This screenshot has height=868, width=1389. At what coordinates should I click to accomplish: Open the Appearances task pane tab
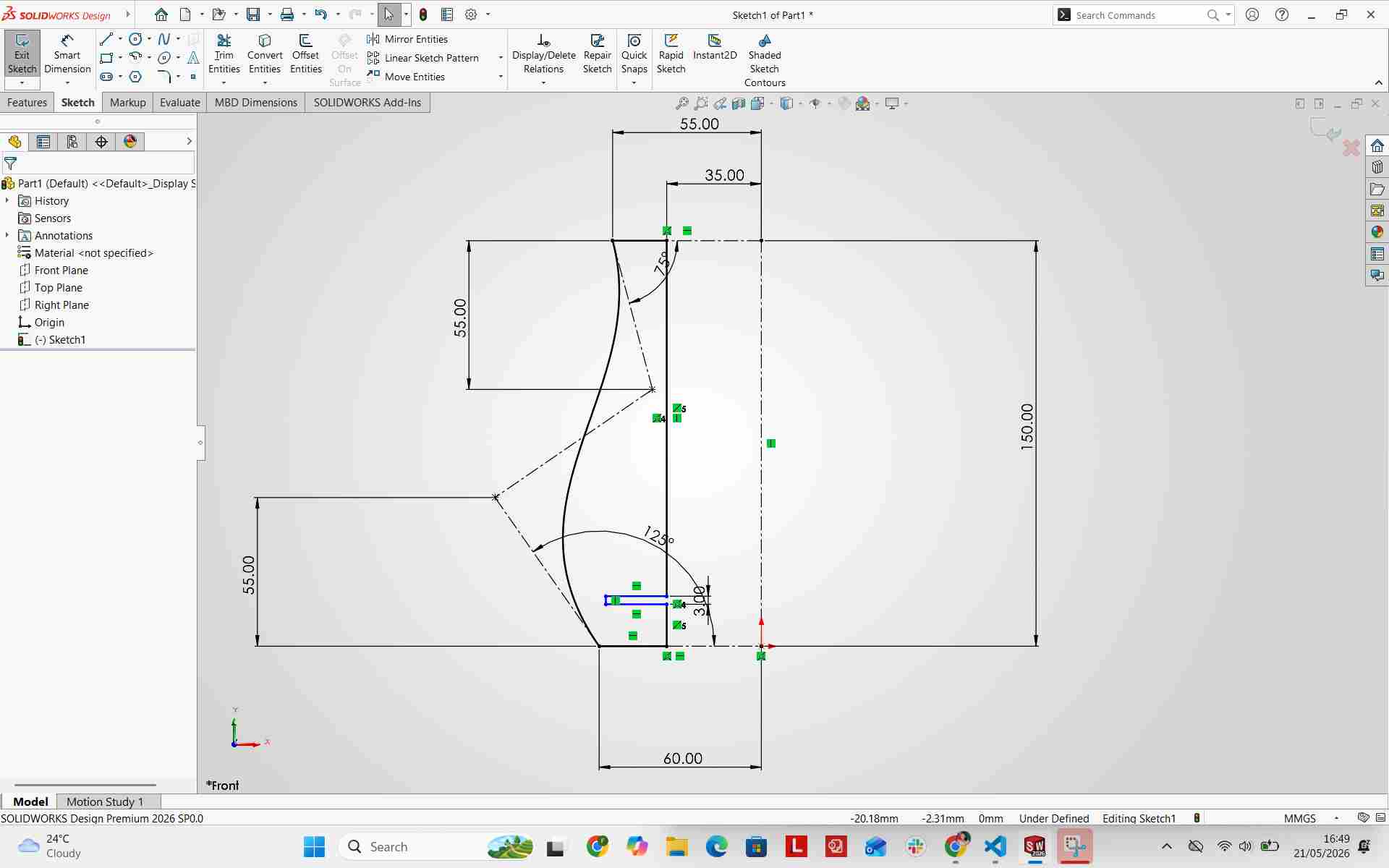tap(1377, 232)
